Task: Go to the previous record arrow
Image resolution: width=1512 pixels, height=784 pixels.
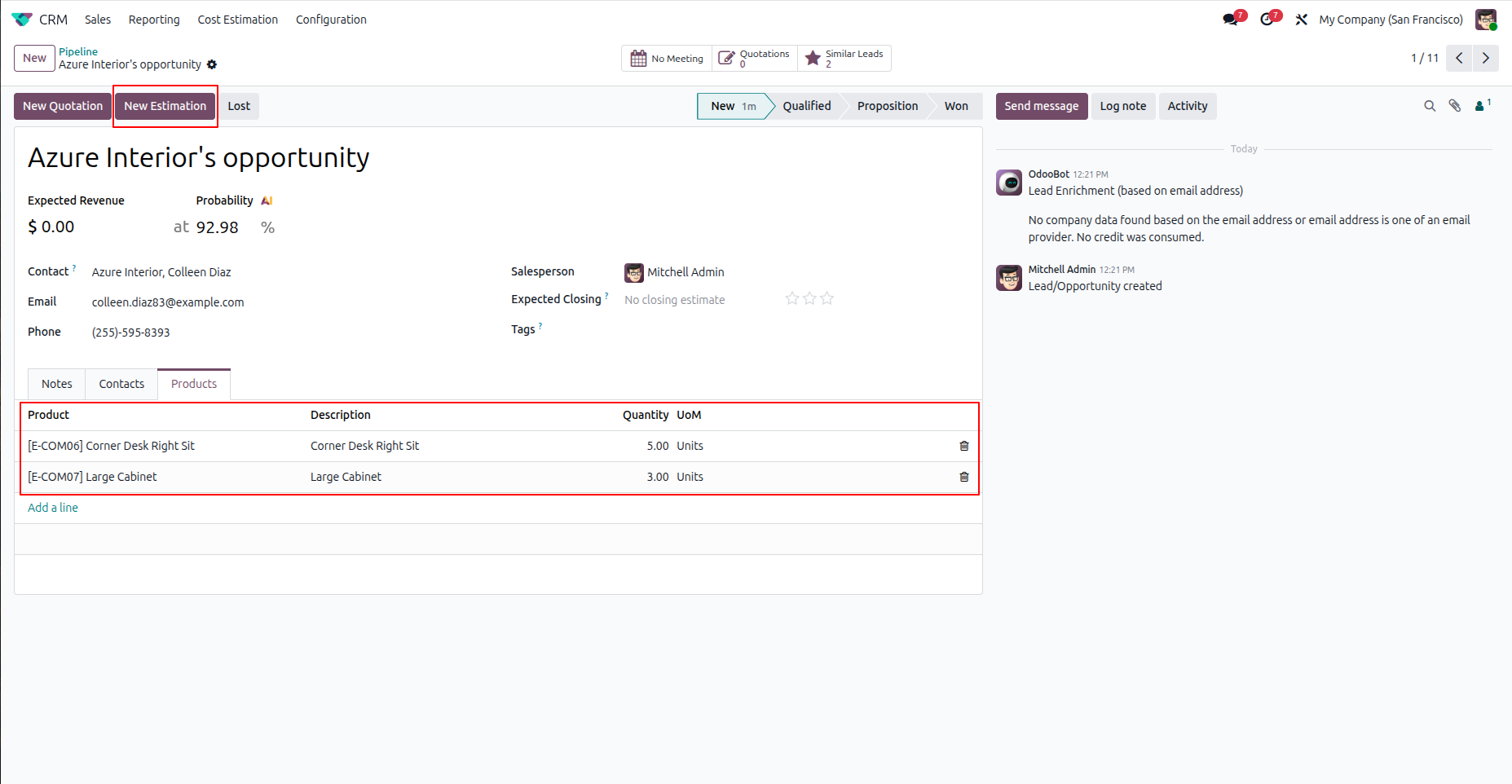Action: point(1459,58)
